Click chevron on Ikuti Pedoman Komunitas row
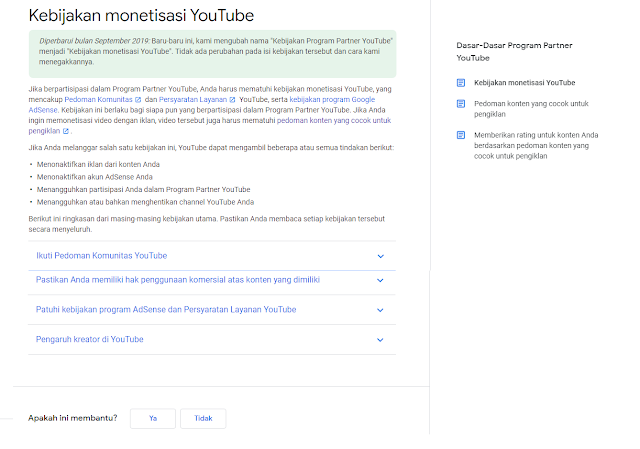Viewport: 640px width, 449px height. click(x=380, y=256)
